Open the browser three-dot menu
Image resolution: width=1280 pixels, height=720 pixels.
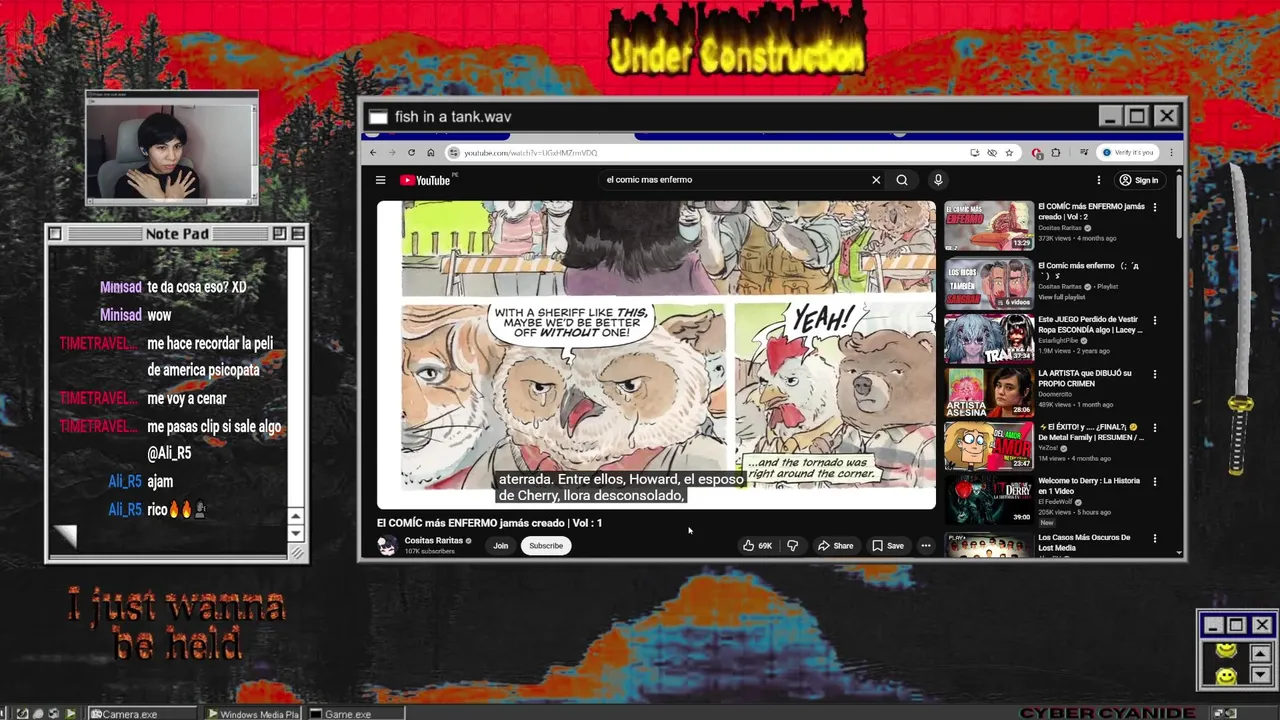[x=1171, y=152]
